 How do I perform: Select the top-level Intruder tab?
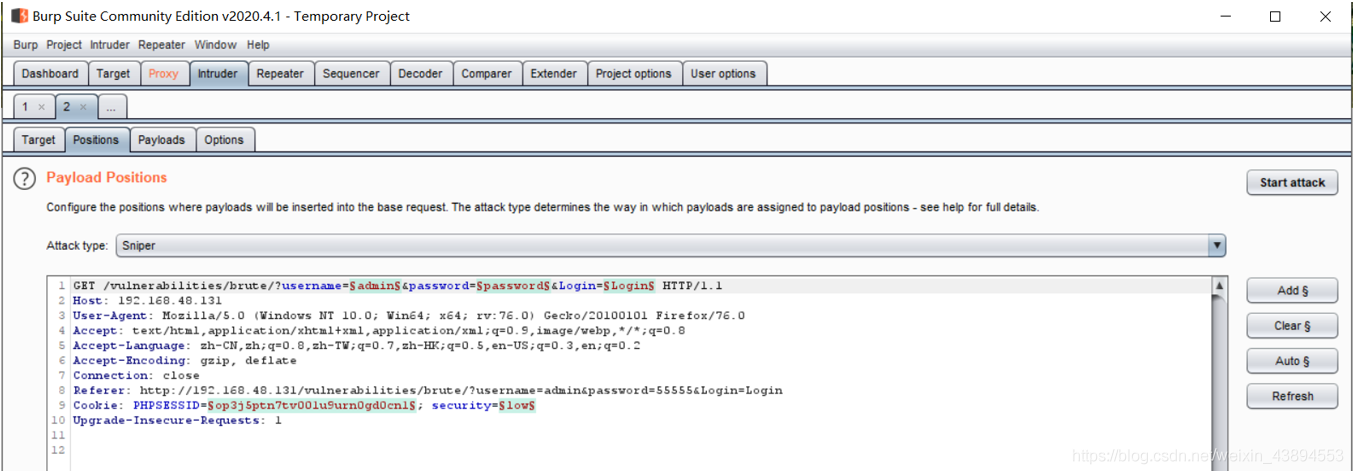point(218,74)
